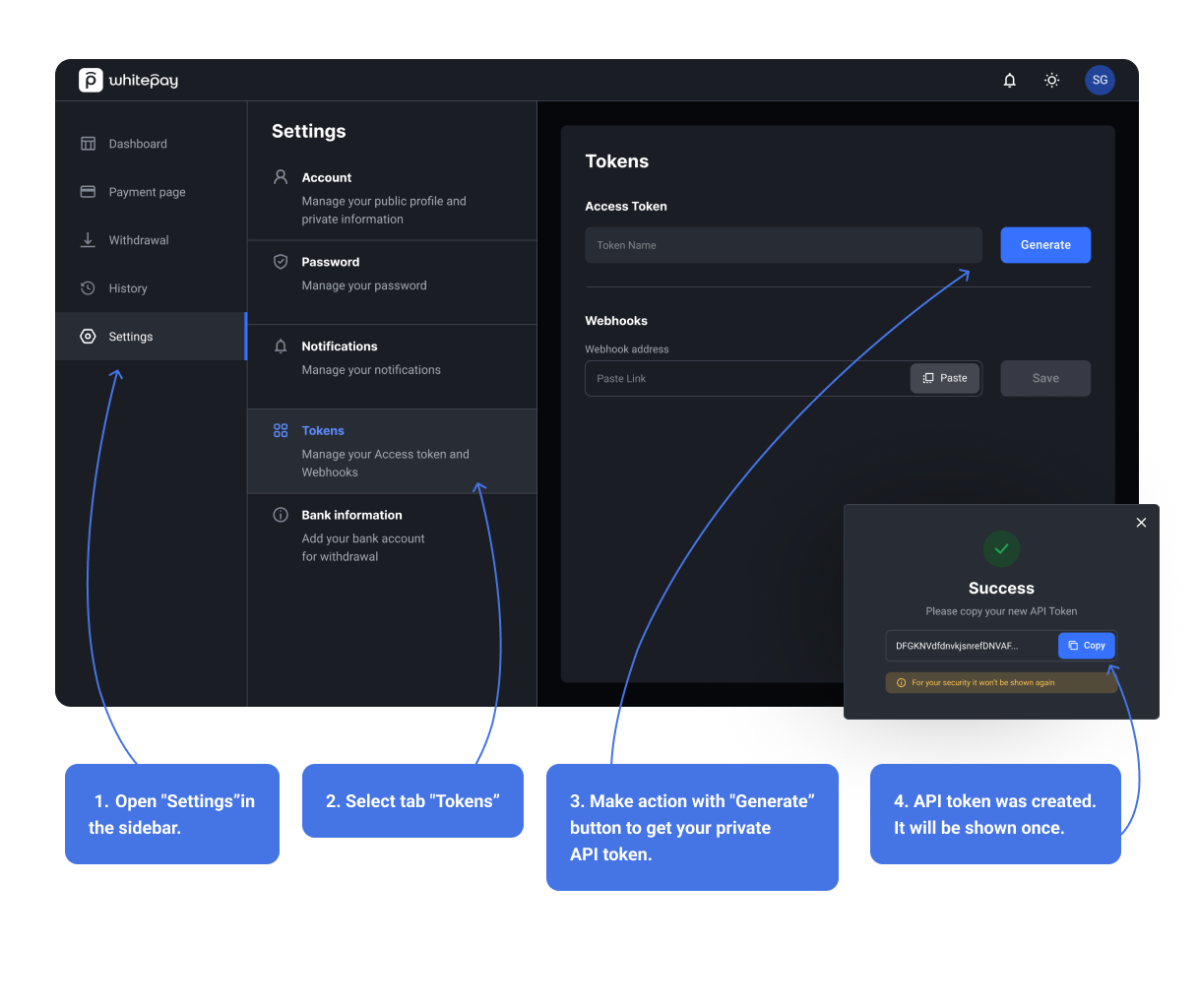Select the Tokens settings tab
This screenshot has width=1198, height=1008.
point(391,451)
